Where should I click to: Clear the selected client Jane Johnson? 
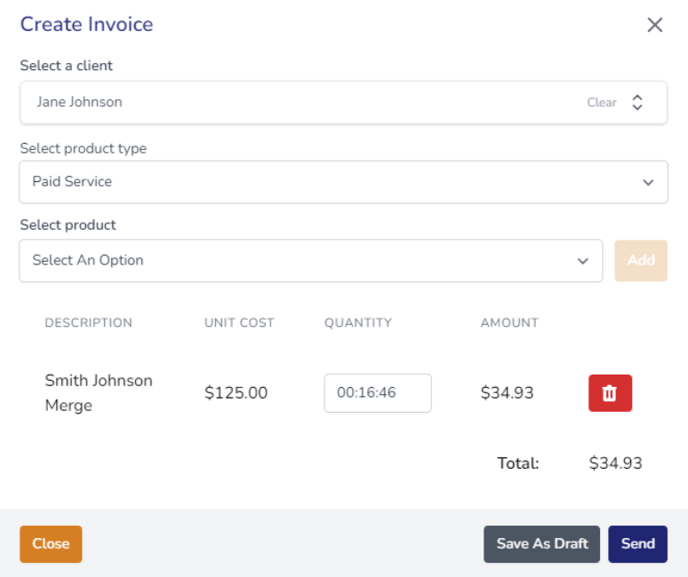click(x=602, y=102)
